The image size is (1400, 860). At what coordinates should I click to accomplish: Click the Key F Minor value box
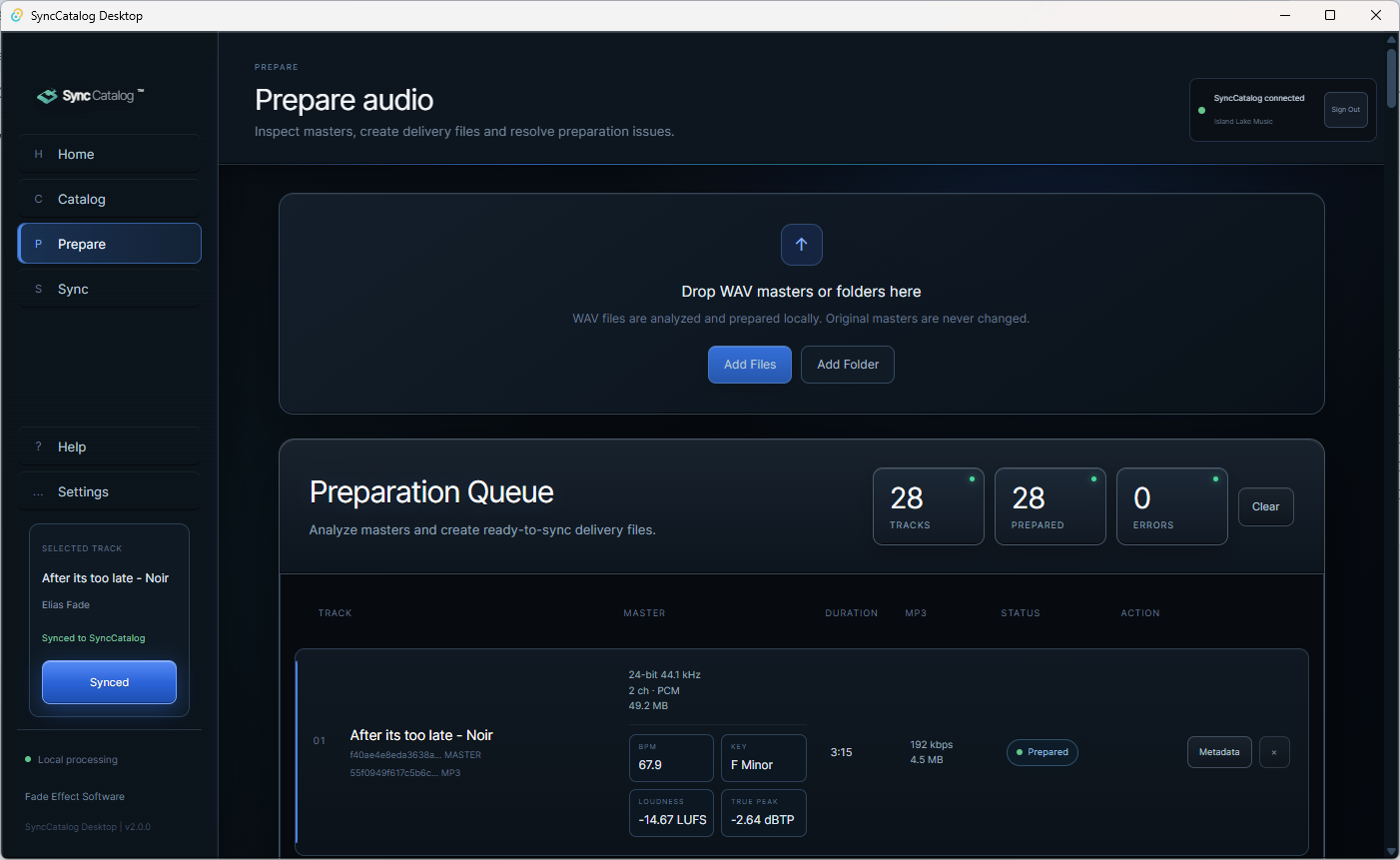coord(764,758)
